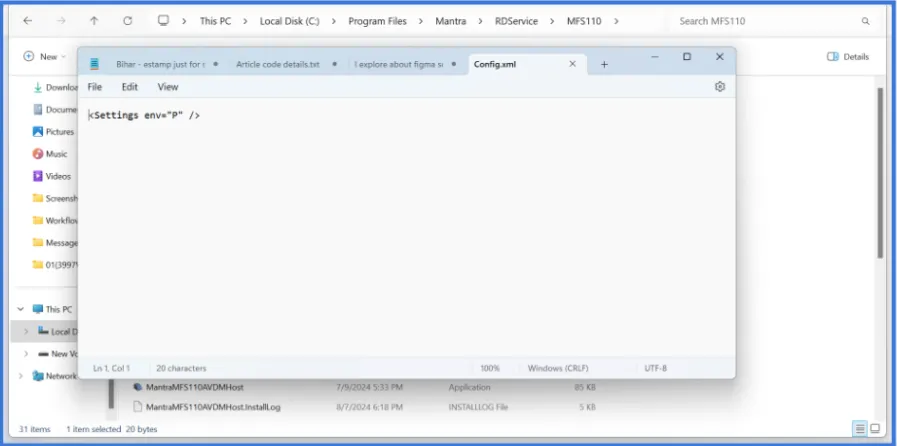Go back in File Explorer
897x446 pixels.
27,21
